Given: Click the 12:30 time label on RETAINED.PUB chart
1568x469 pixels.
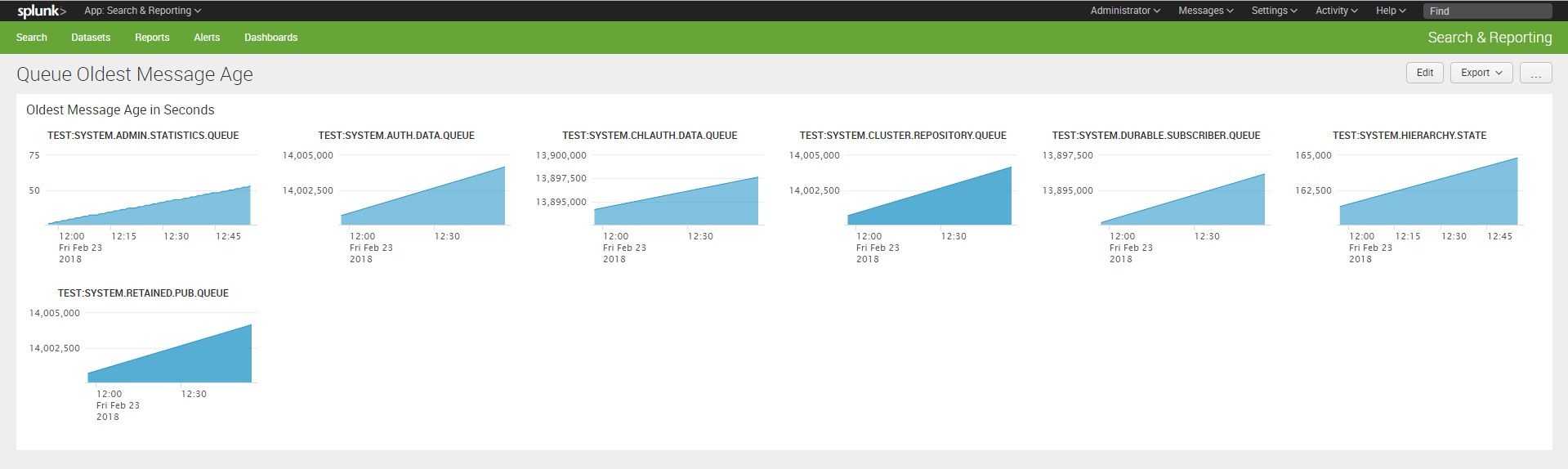Looking at the screenshot, I should click(x=194, y=394).
